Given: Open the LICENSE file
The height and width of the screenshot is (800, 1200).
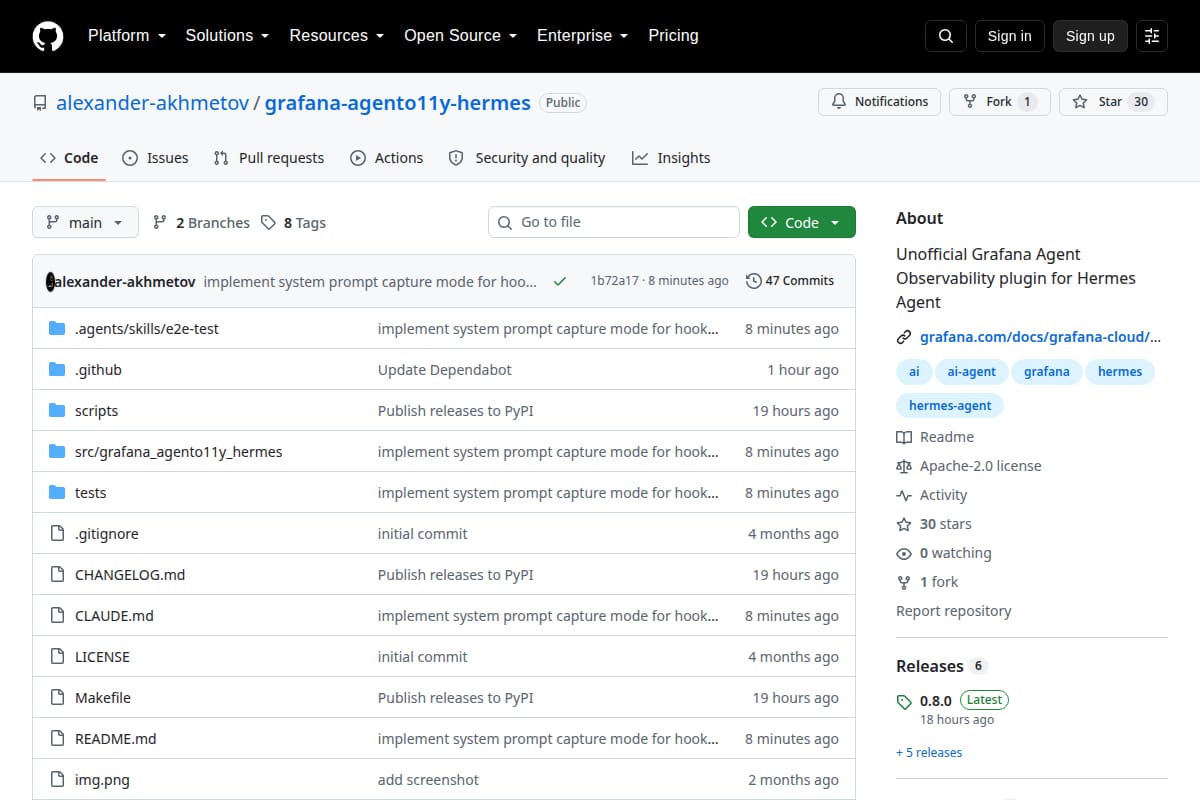Looking at the screenshot, I should coord(102,657).
